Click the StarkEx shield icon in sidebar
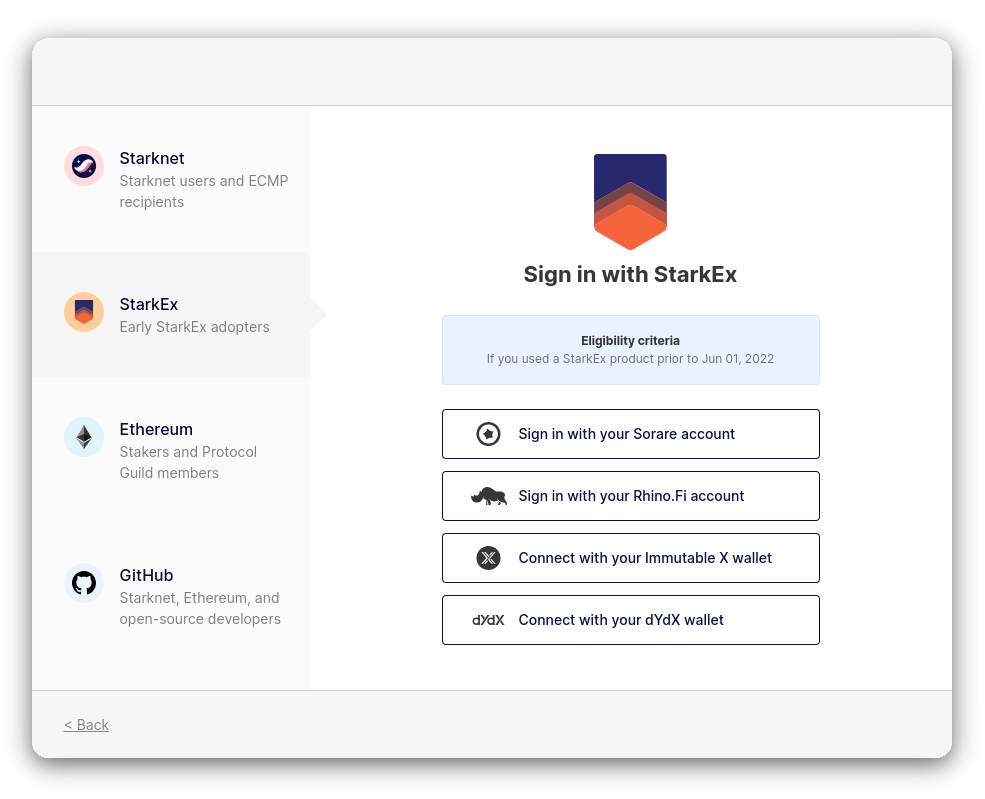 tap(84, 312)
